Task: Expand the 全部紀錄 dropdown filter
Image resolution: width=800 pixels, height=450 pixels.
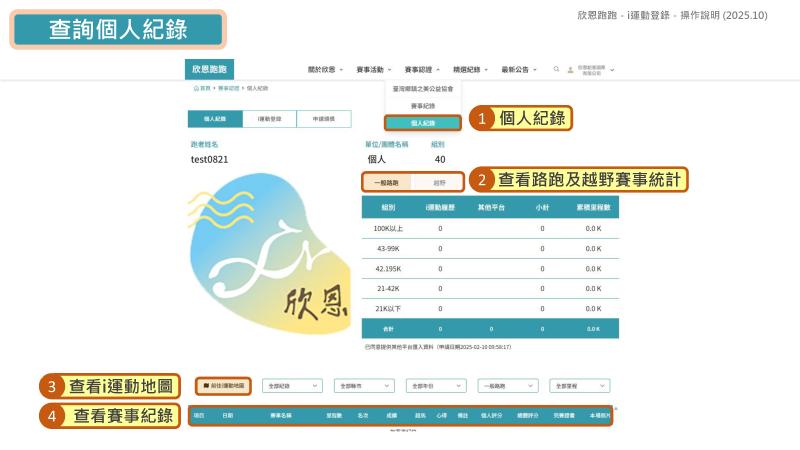Action: pyautogui.click(x=291, y=385)
